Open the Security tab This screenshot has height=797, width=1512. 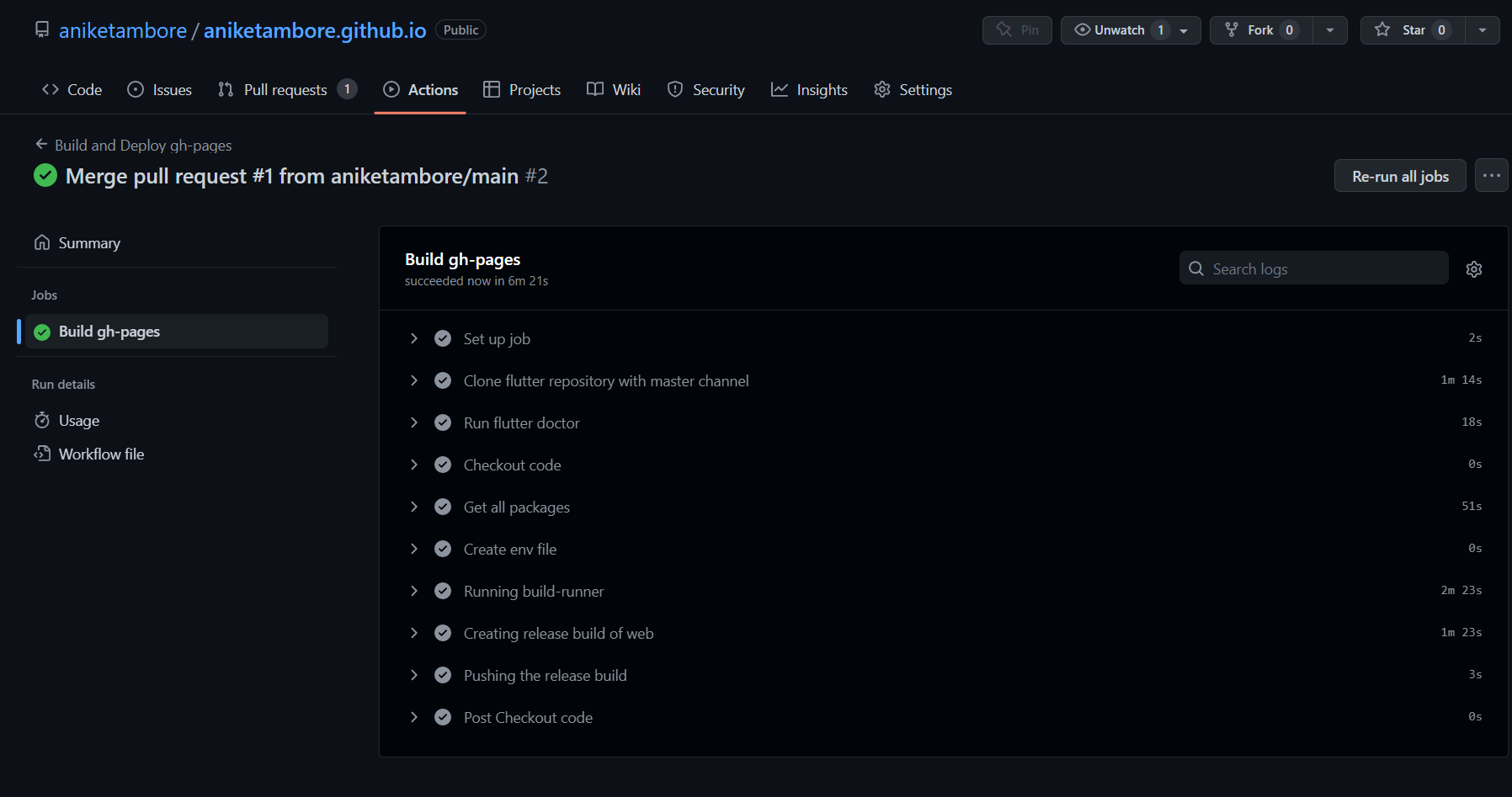click(705, 89)
